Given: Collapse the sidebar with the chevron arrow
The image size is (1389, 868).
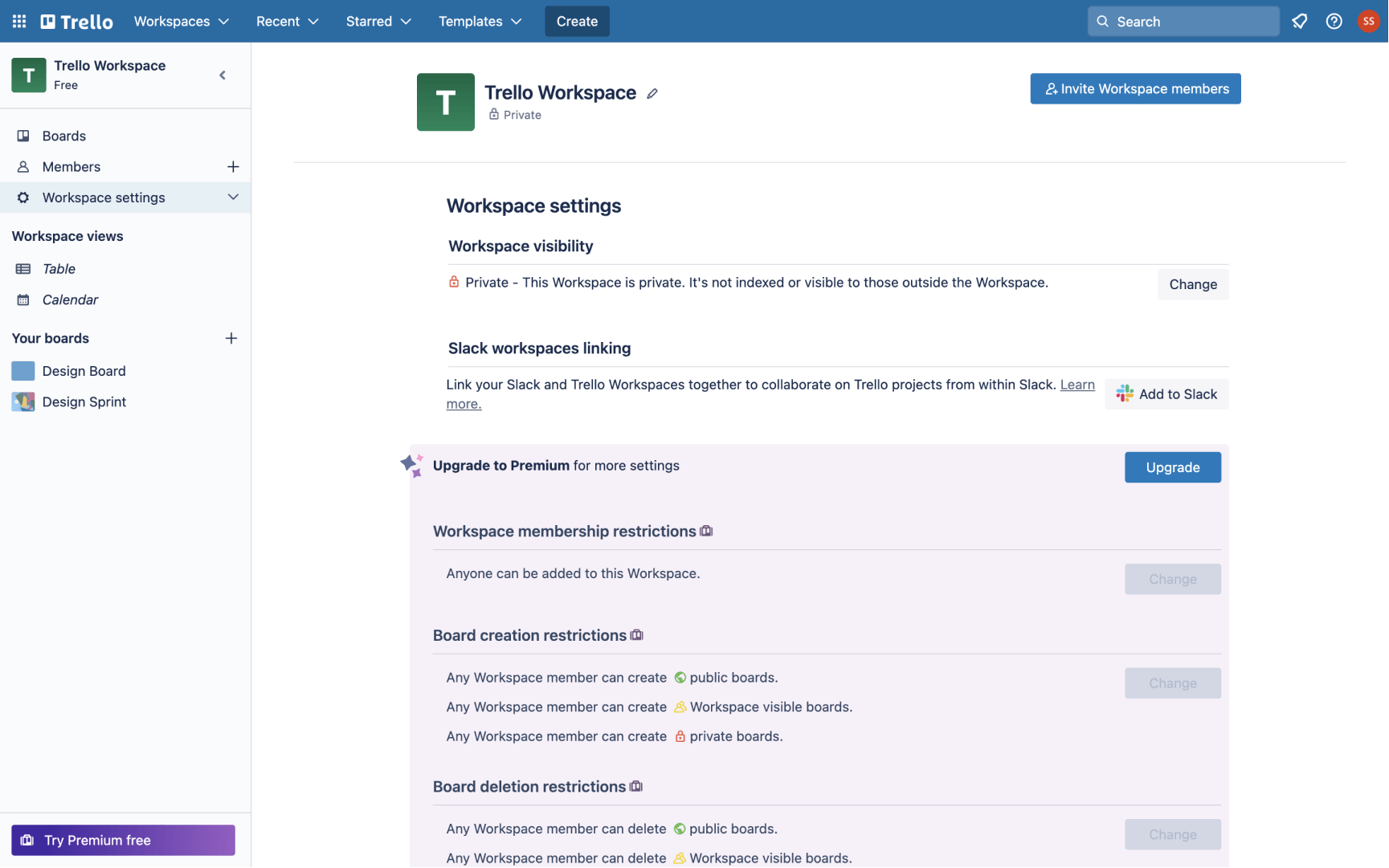Looking at the screenshot, I should point(223,75).
